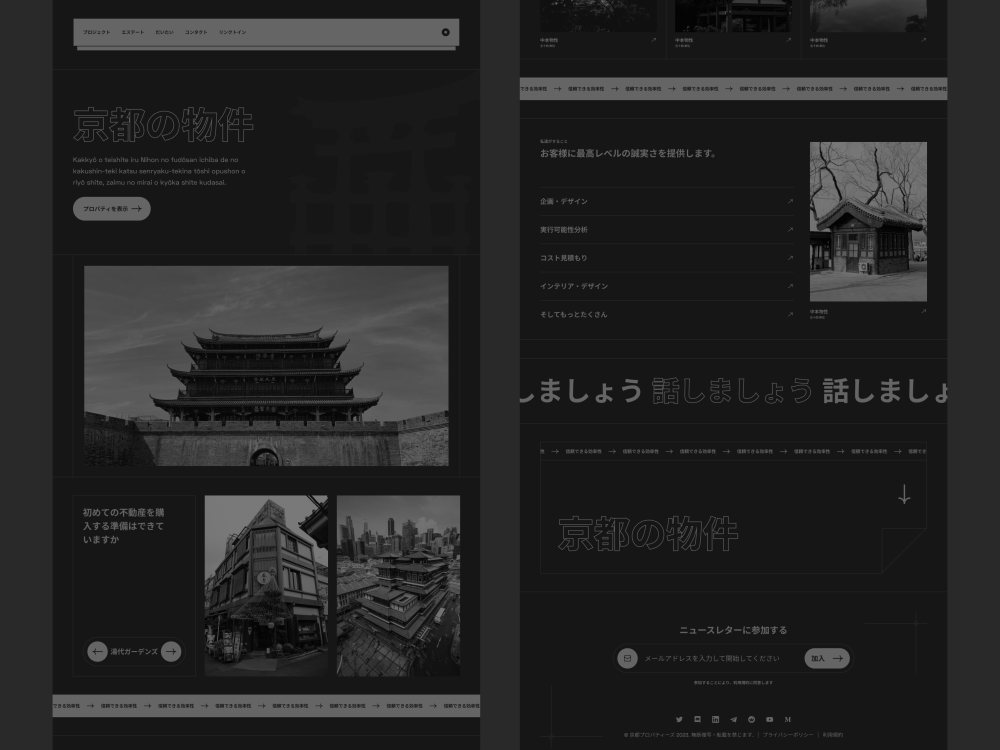Click the 初めての不動産を購入する準備はできていますか text
Screen dimensions: 1000x750
click(x=124, y=526)
